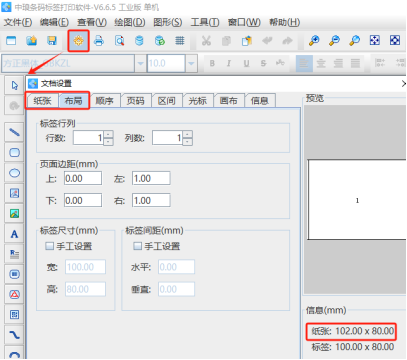Screen dimensions: 407x360
Task: Switch to the 纸张 tab
Action: 43,101
